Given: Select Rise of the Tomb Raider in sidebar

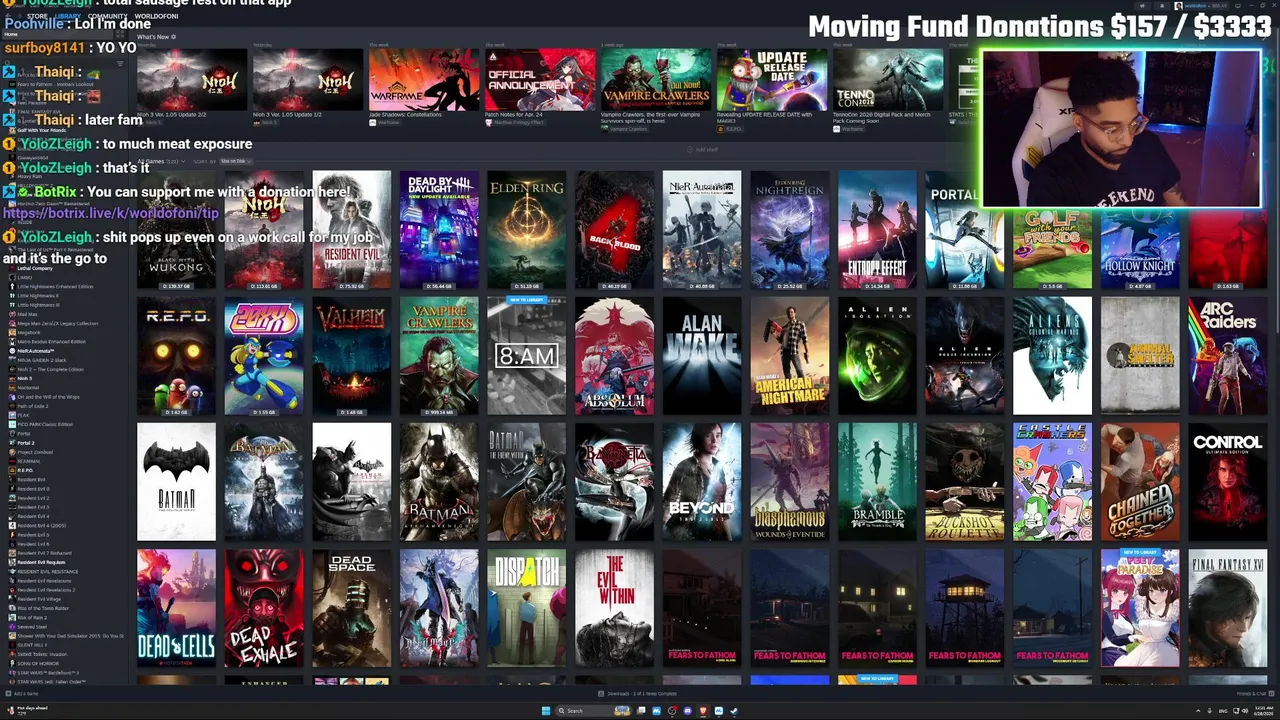Looking at the screenshot, I should pyautogui.click(x=45, y=608).
